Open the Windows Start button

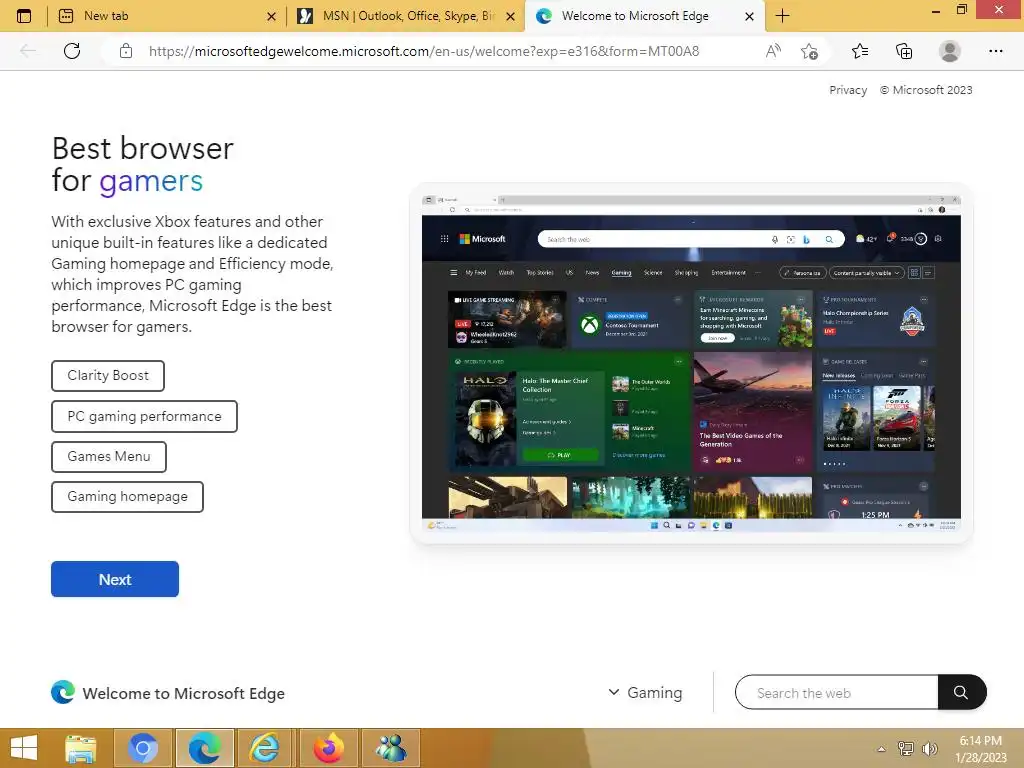24,748
